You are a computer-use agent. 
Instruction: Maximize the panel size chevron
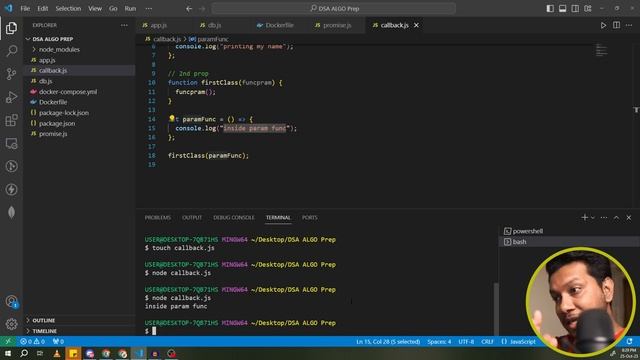(616, 218)
